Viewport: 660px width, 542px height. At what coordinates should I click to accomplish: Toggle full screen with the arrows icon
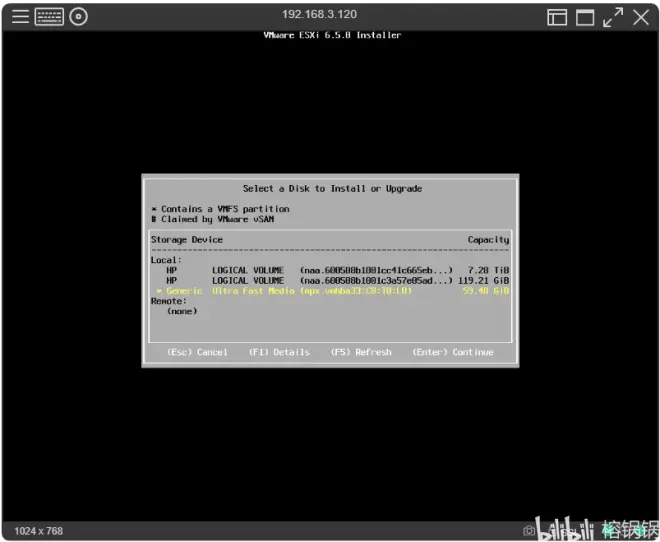pos(613,17)
